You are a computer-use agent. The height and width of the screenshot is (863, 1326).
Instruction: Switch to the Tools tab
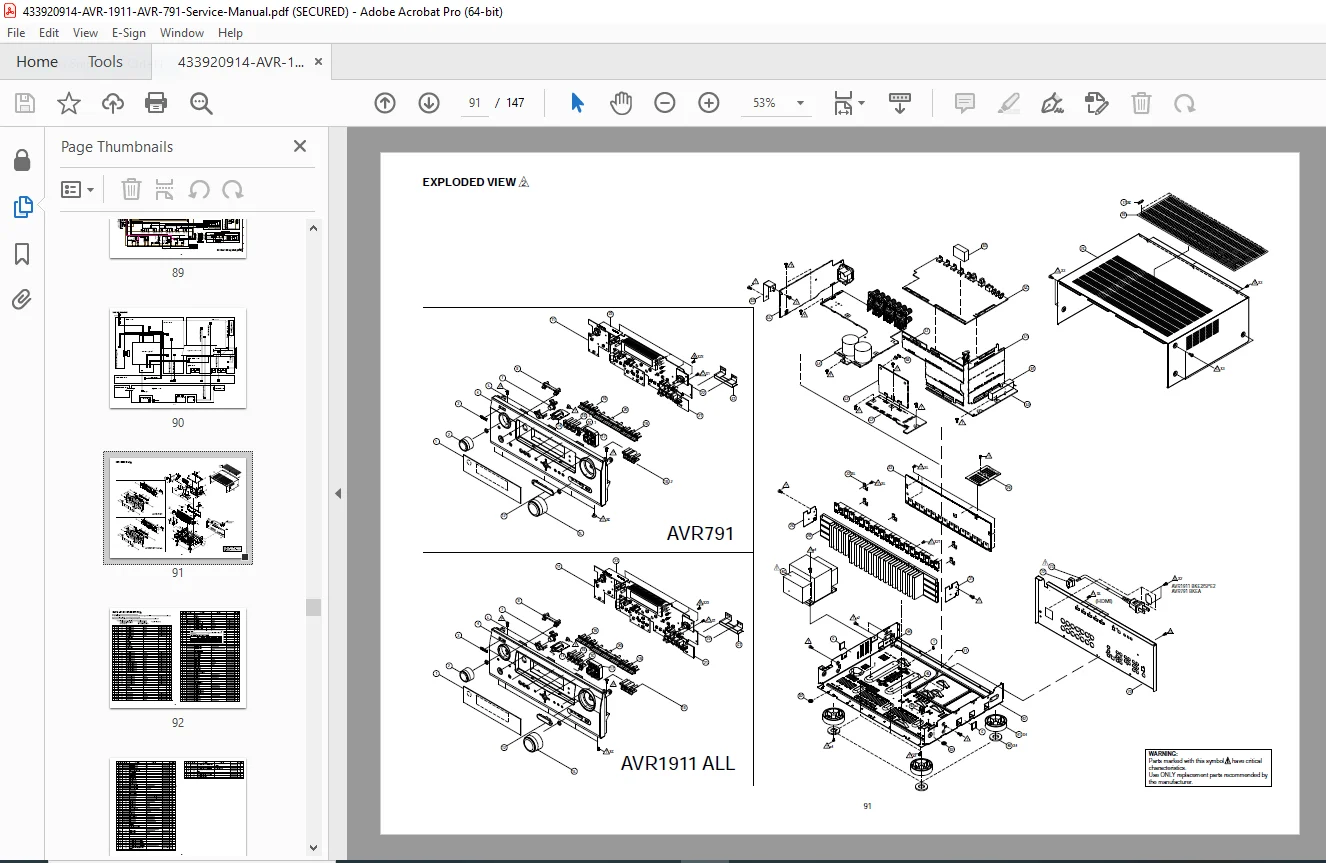pos(105,62)
